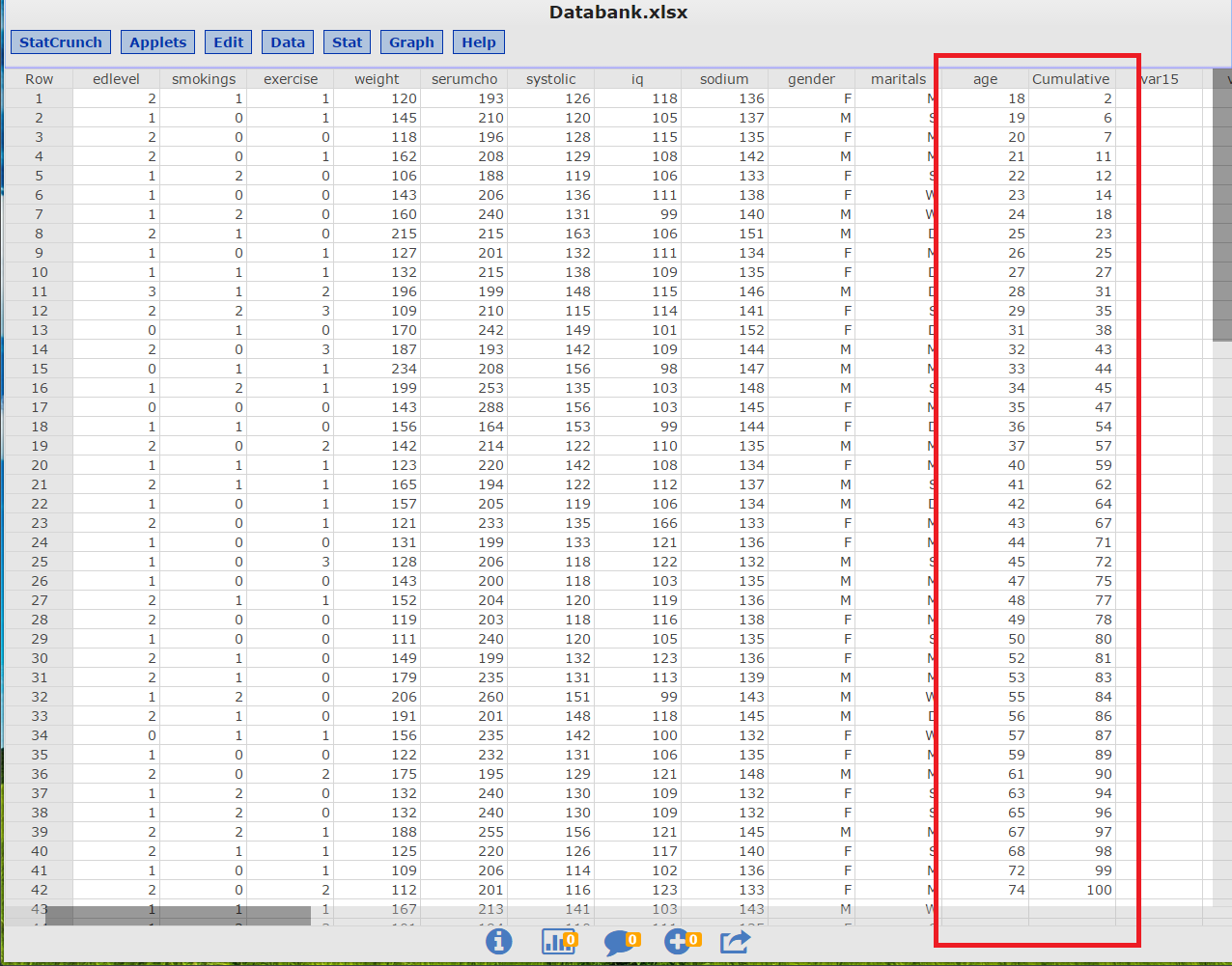Click edlevel cell 3 in row 11
1232x966 pixels.
pos(116,291)
